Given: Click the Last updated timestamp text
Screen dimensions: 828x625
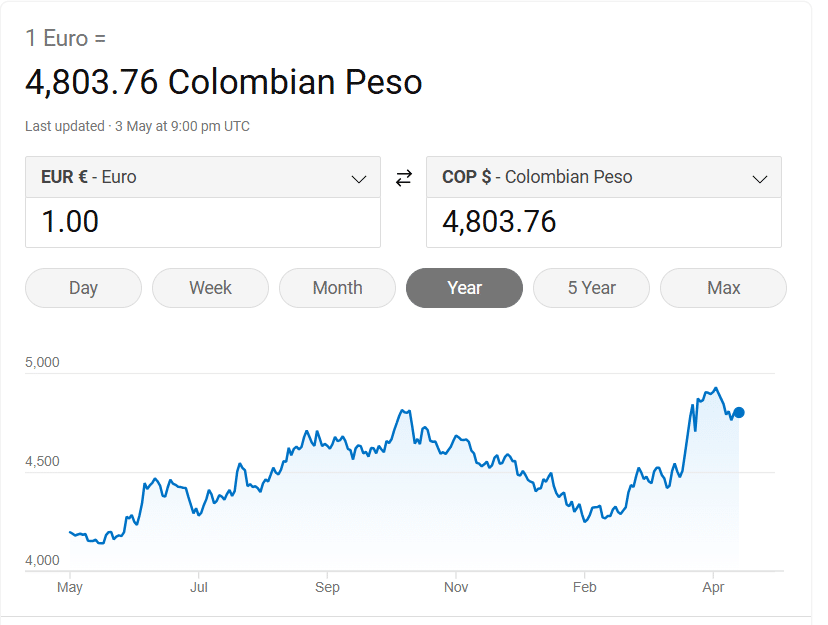Looking at the screenshot, I should coord(137,126).
